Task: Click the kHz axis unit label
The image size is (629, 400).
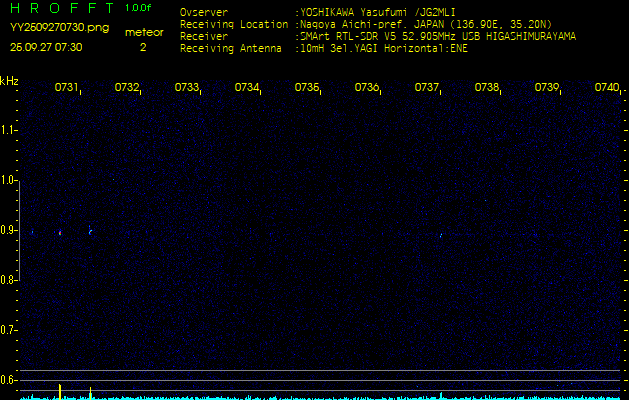Action: point(9,81)
